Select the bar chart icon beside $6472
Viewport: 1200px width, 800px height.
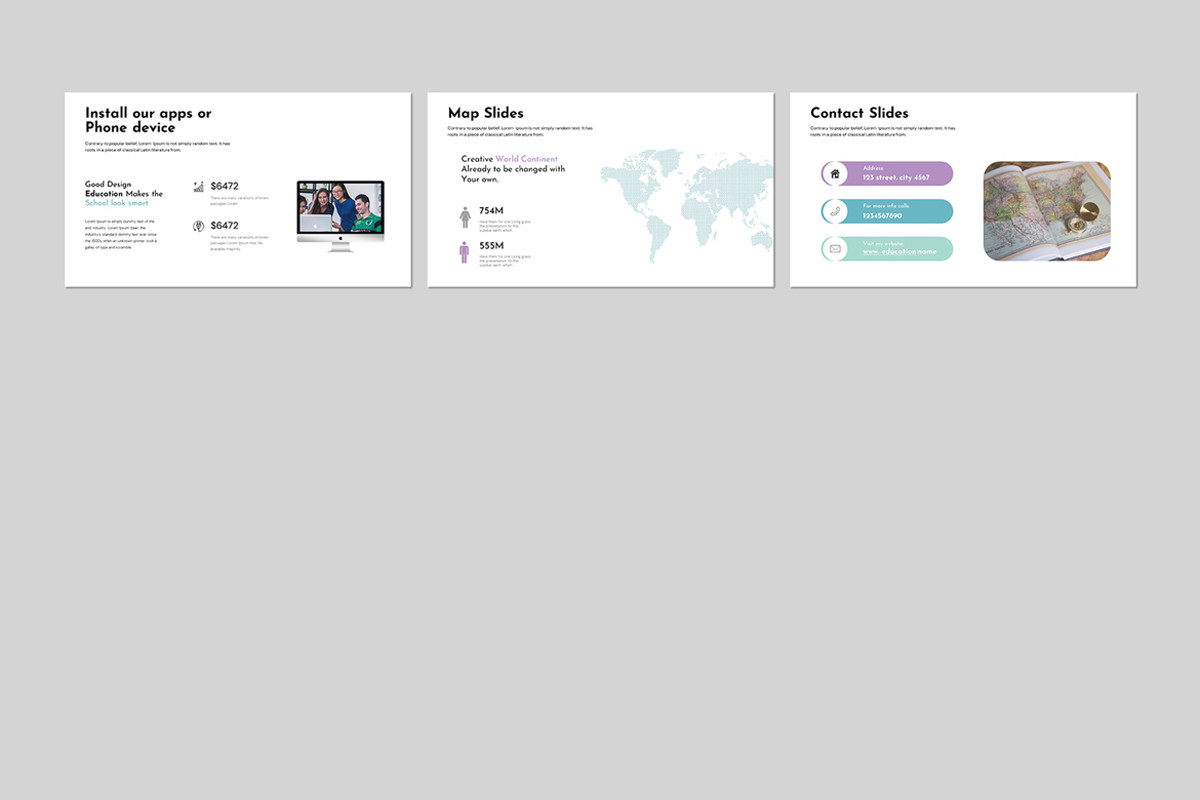pos(198,186)
